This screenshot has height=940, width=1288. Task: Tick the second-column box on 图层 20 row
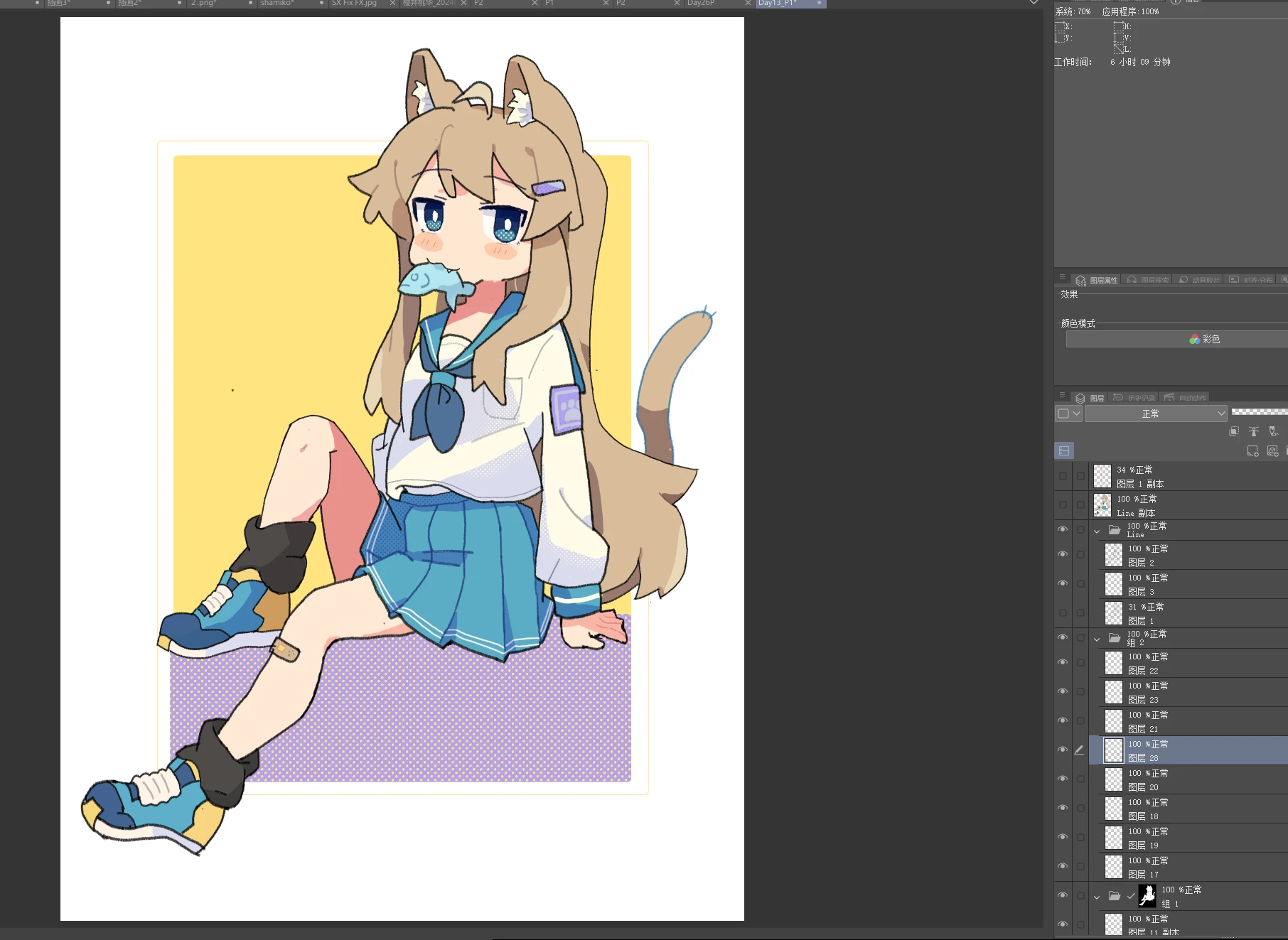tap(1080, 779)
